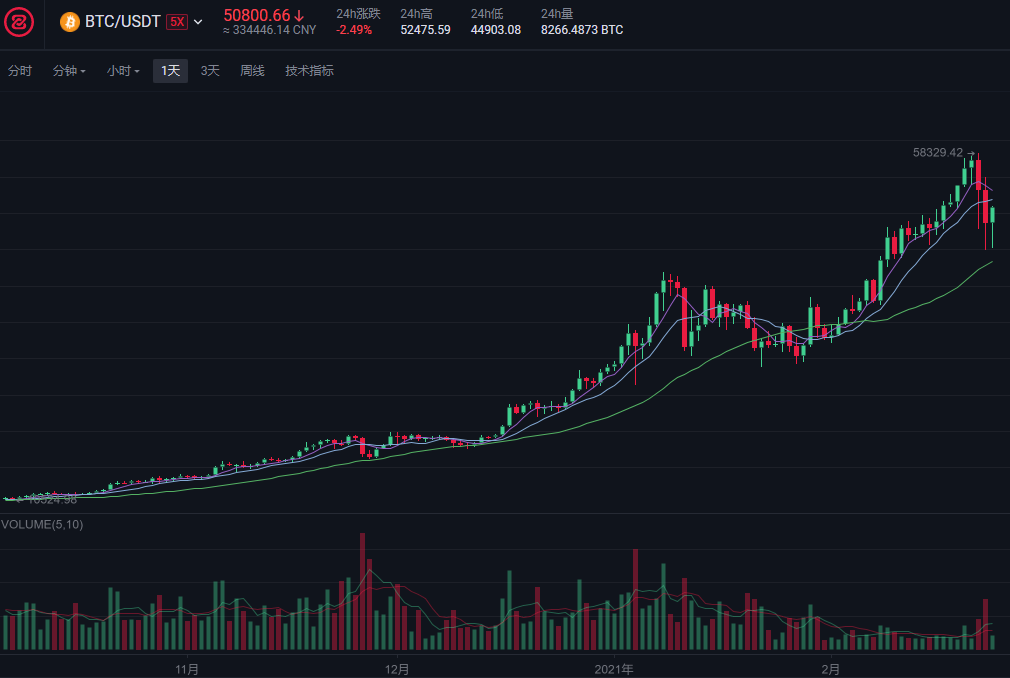Click the 24h volume 8266.4873 BTC

coord(582,30)
